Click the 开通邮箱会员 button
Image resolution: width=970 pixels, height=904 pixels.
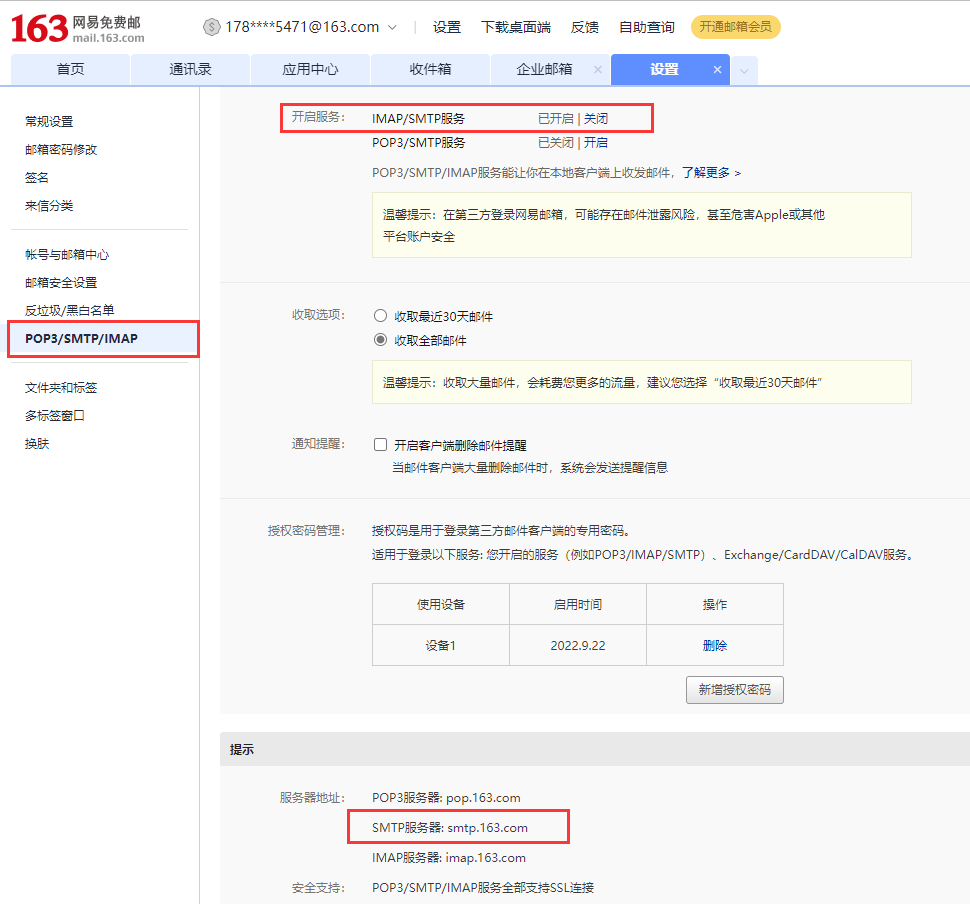(x=736, y=27)
